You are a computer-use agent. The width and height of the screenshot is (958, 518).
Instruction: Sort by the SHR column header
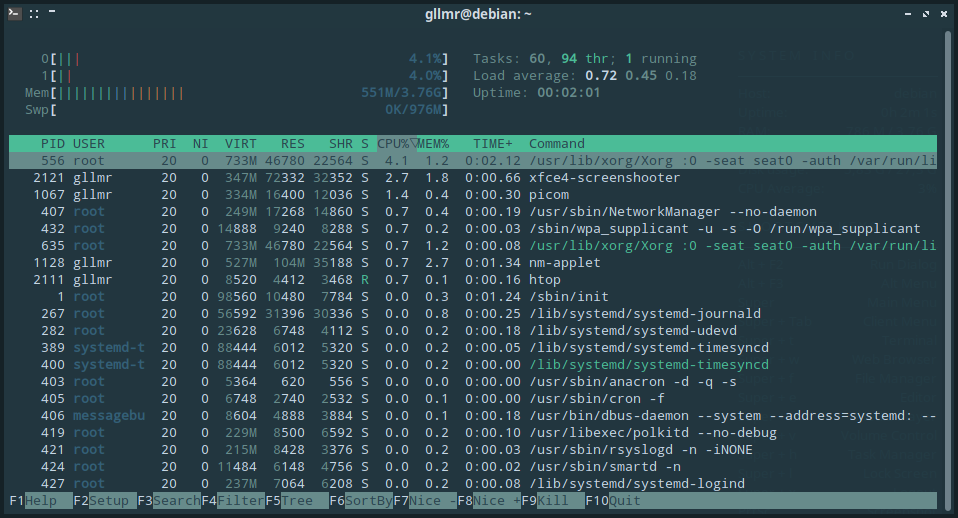pos(341,144)
